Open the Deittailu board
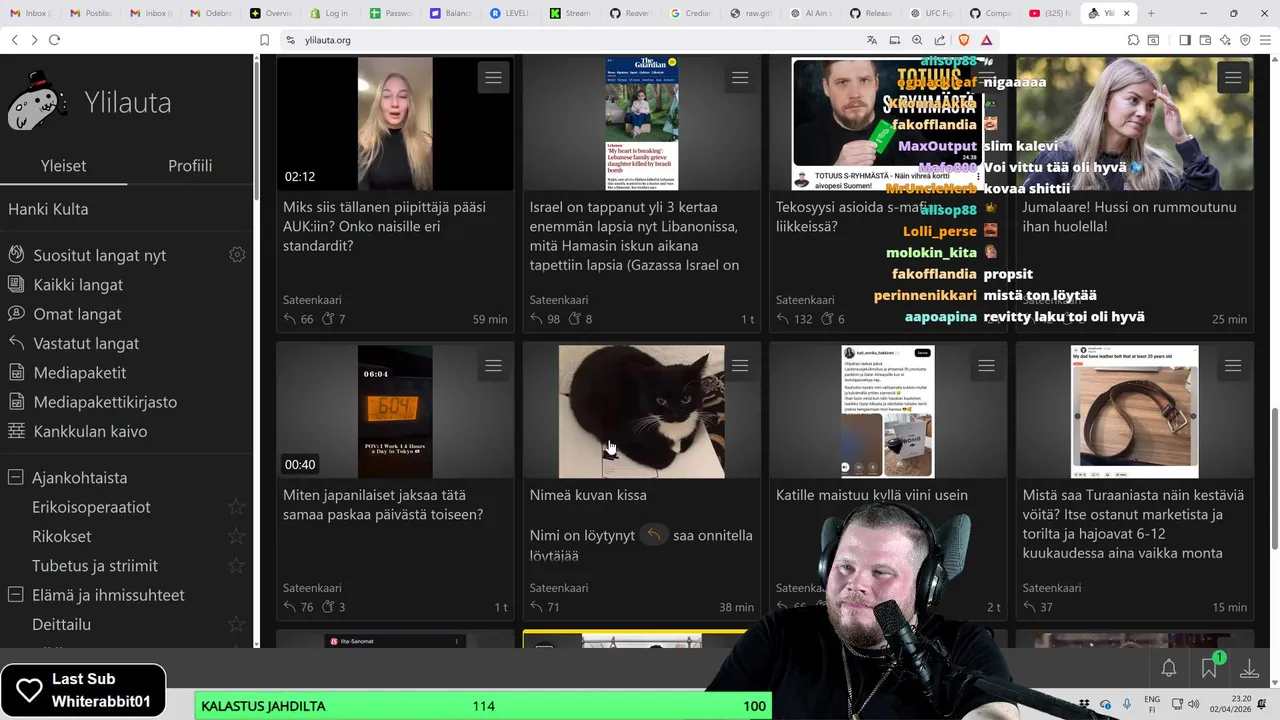1280x720 pixels. point(61,624)
